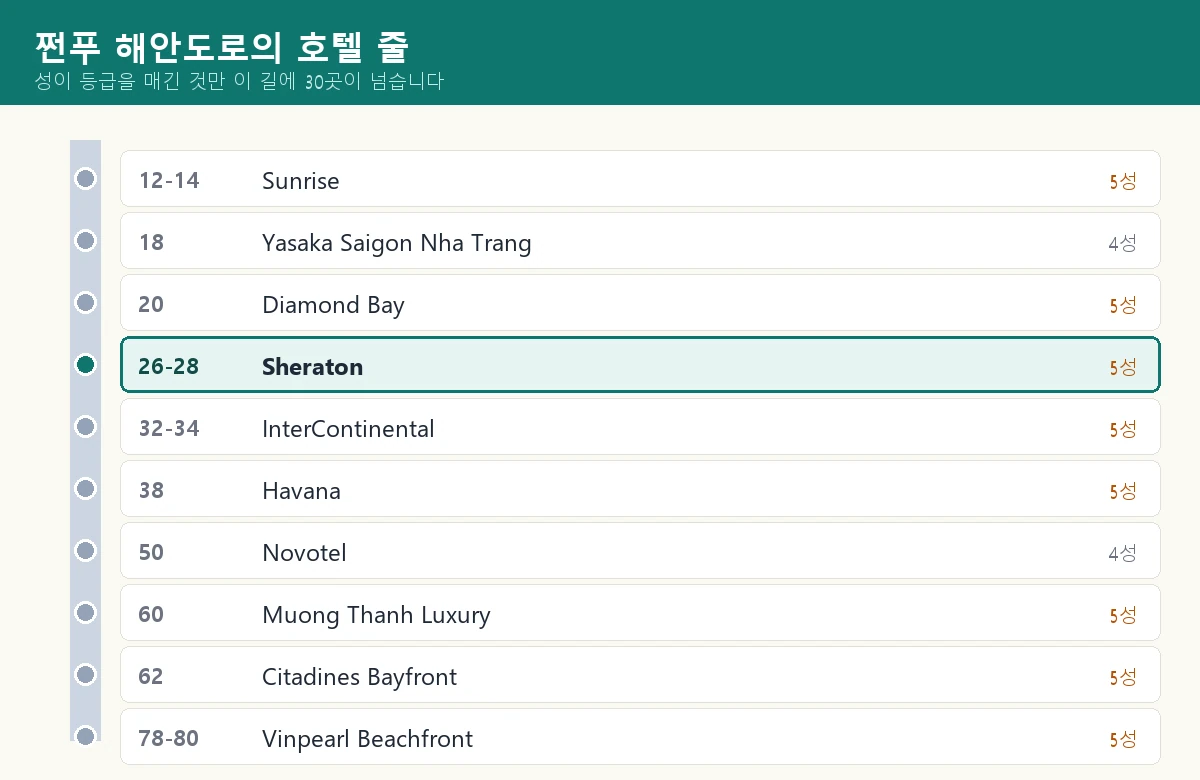This screenshot has height=780, width=1200.
Task: Open the Vinpearl Beachfront entry
Action: (x=640, y=737)
